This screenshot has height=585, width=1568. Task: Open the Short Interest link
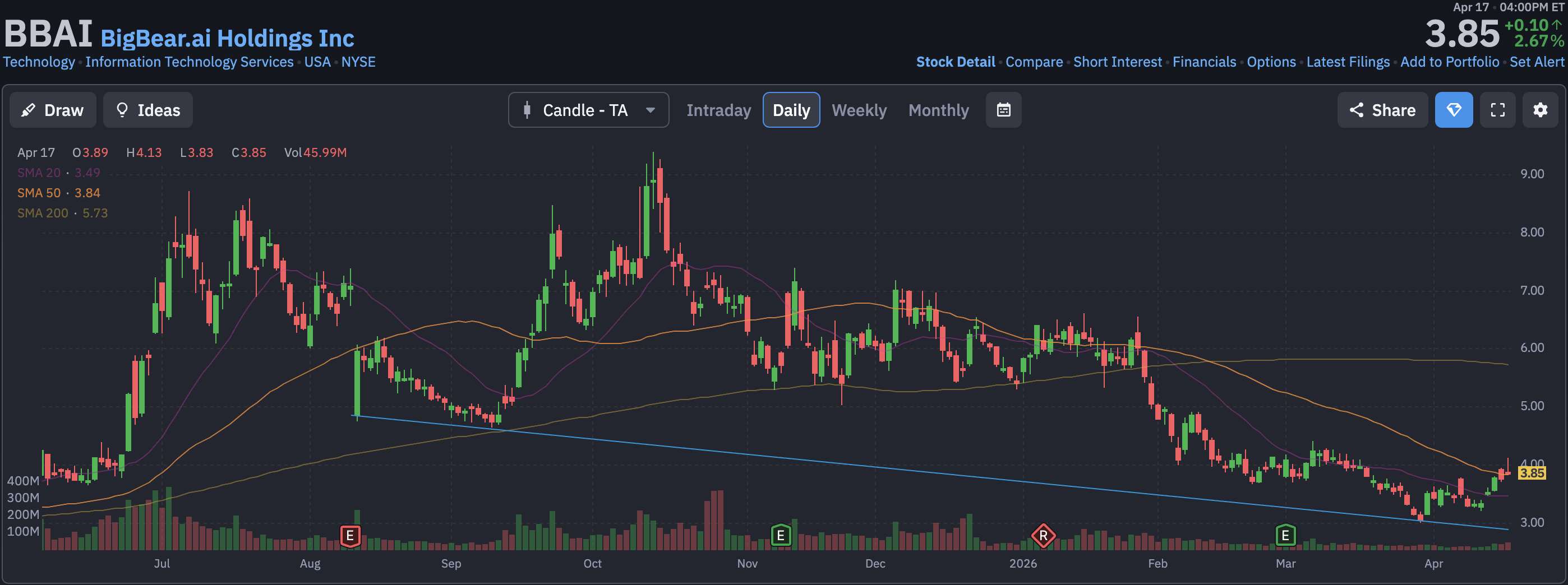[x=1118, y=62]
